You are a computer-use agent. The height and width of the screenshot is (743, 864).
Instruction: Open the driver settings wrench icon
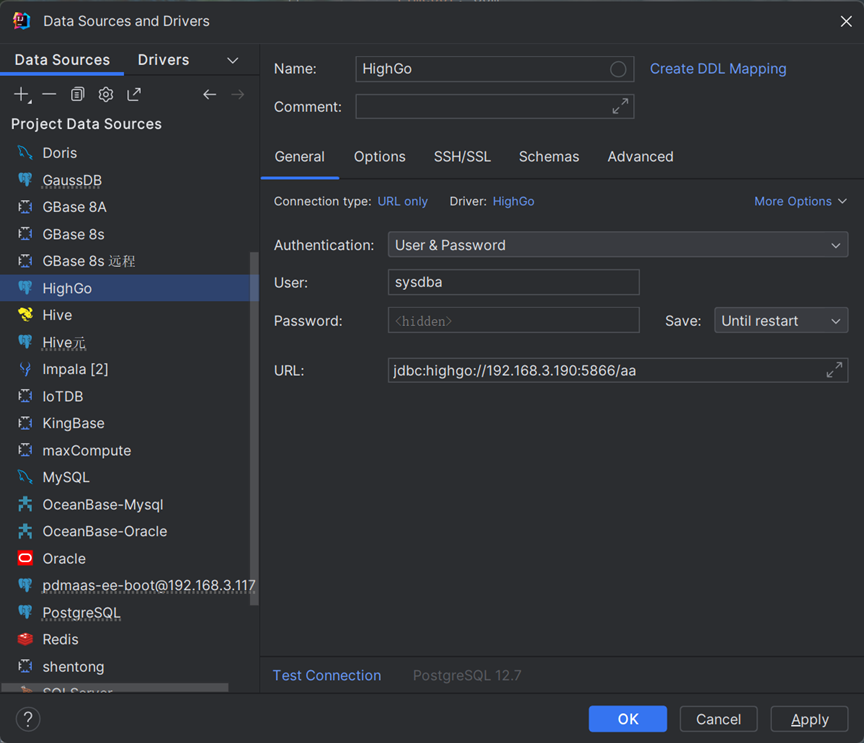pyautogui.click(x=105, y=94)
